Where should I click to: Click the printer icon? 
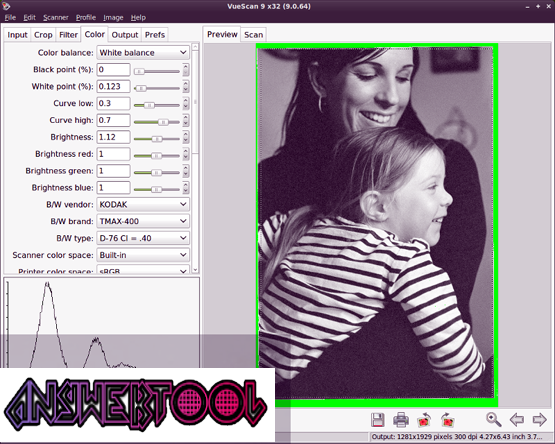click(x=401, y=420)
